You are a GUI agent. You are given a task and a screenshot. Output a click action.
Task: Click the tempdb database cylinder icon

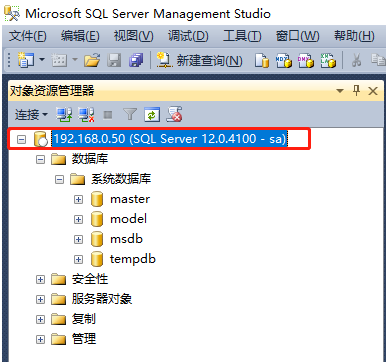(x=97, y=259)
